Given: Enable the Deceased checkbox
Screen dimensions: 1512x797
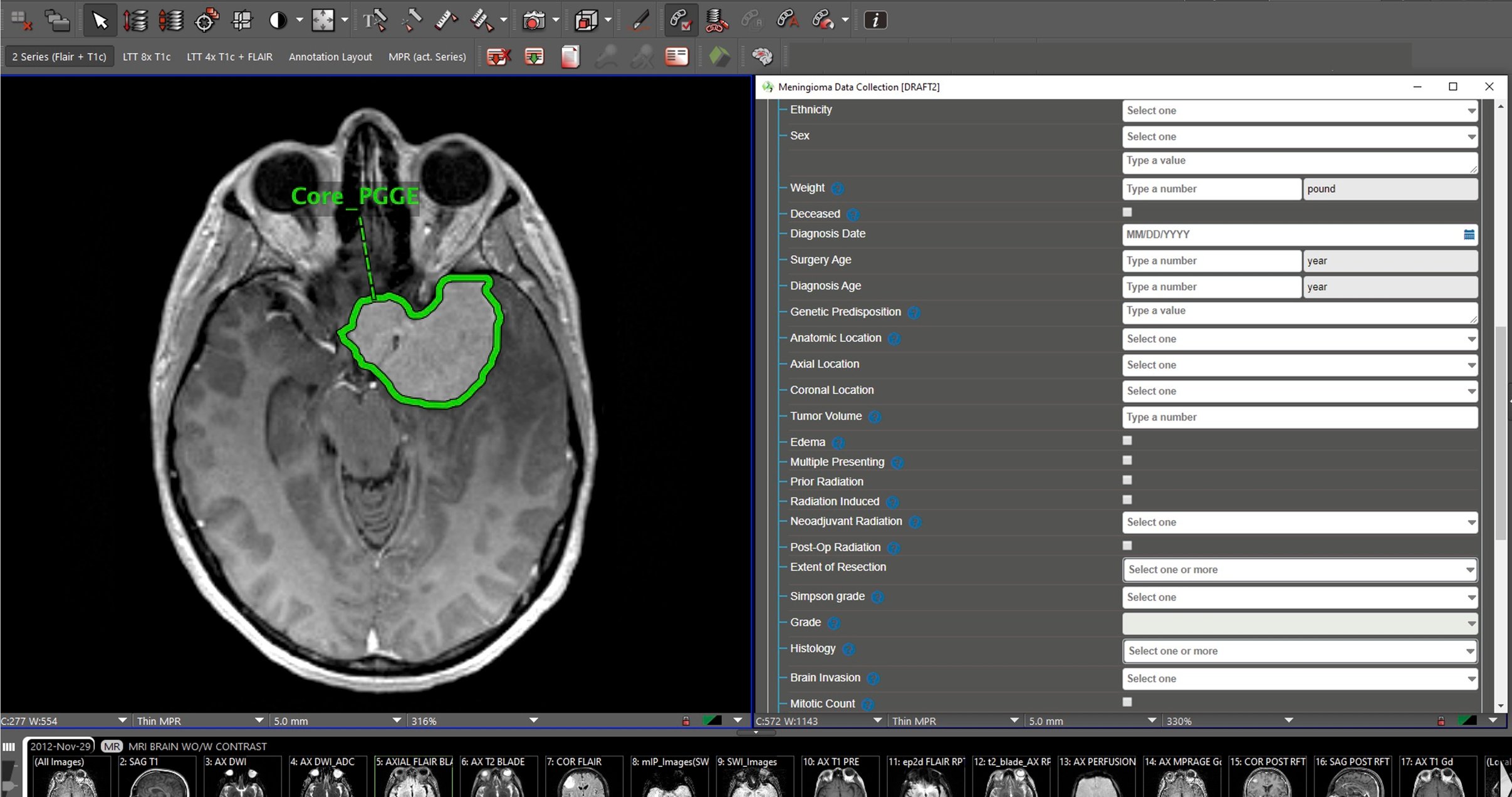Looking at the screenshot, I should [x=1126, y=212].
